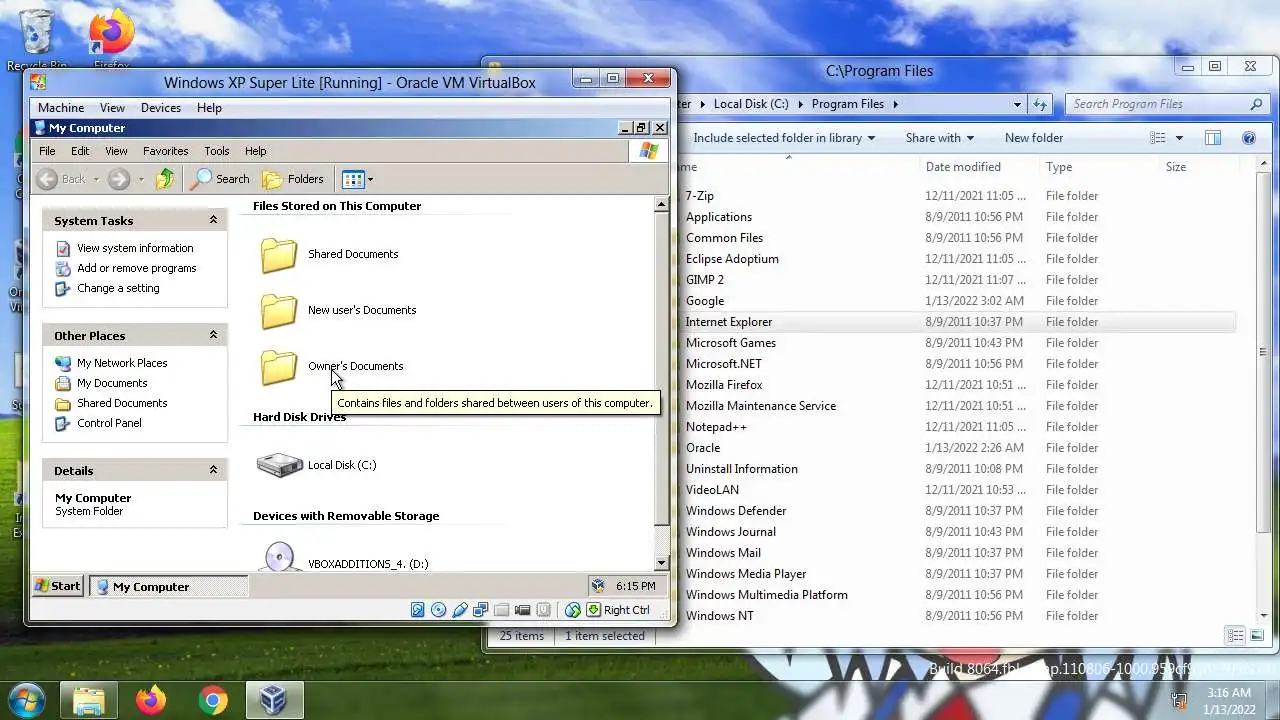Select the VBOXADDITIONS_4. (D:) disc icon
The image size is (1280, 720).
tap(280, 557)
